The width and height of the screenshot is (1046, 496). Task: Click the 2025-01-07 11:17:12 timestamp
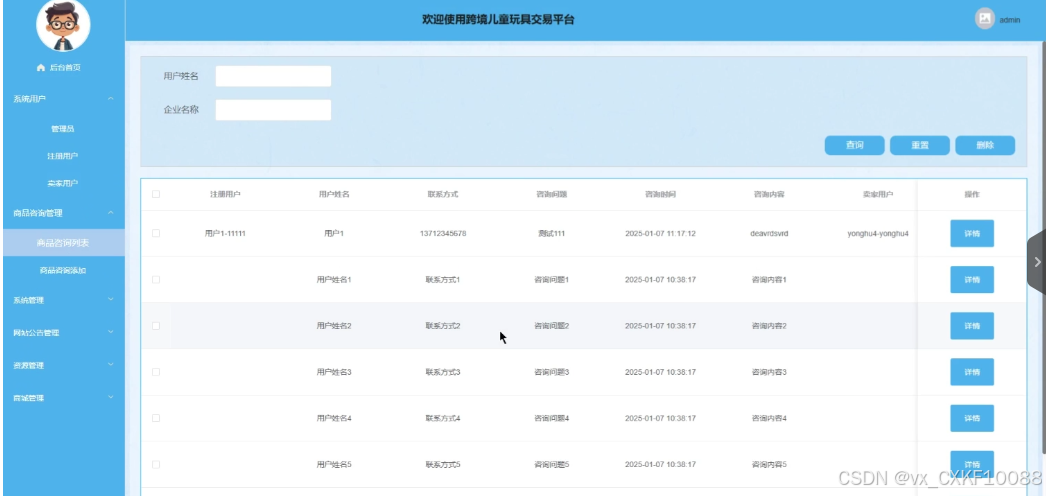click(660, 233)
